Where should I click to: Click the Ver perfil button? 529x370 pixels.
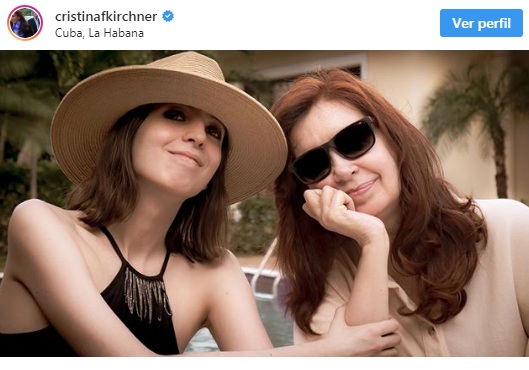coord(481,23)
